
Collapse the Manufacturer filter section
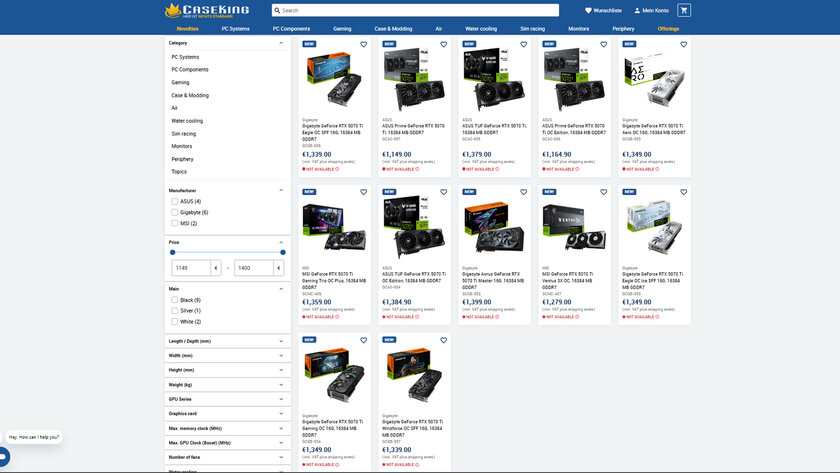point(281,190)
